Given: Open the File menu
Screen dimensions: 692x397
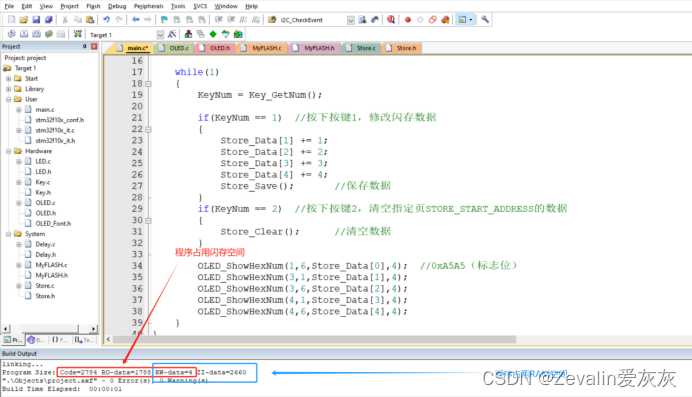Looking at the screenshot, I should tap(9, 6).
